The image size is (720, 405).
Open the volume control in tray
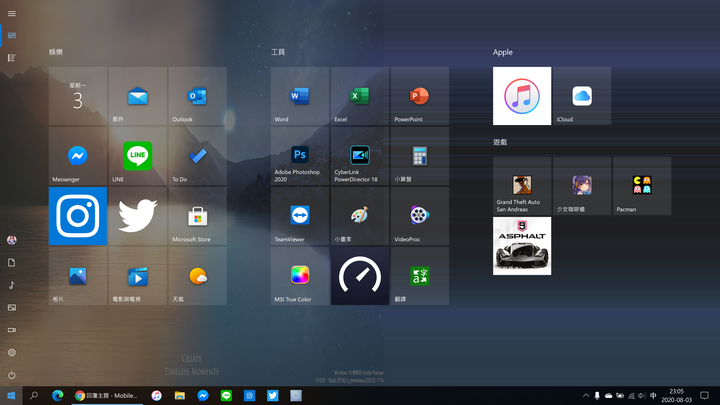tap(642, 395)
